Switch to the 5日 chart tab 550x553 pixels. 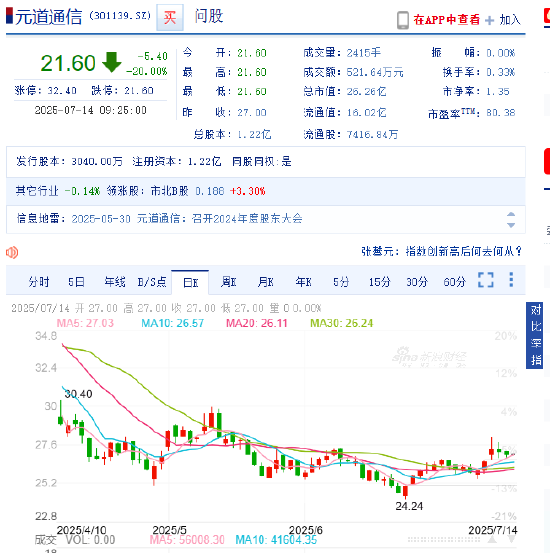coord(77,282)
